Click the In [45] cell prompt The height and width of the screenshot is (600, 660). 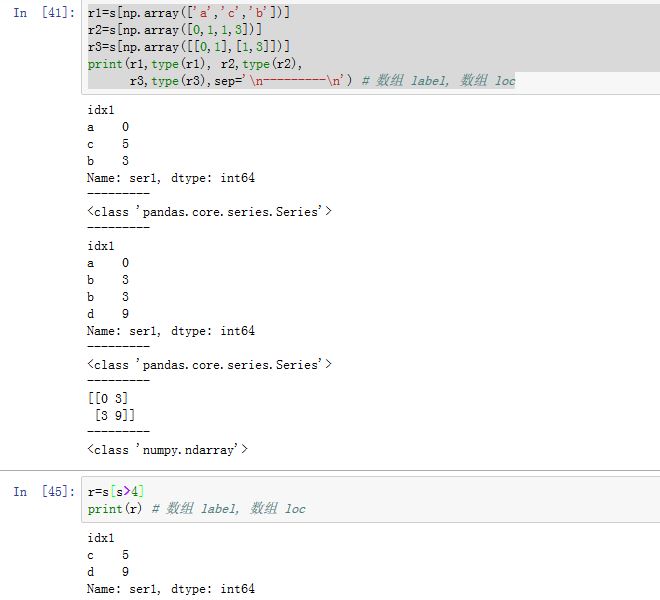pos(44,492)
